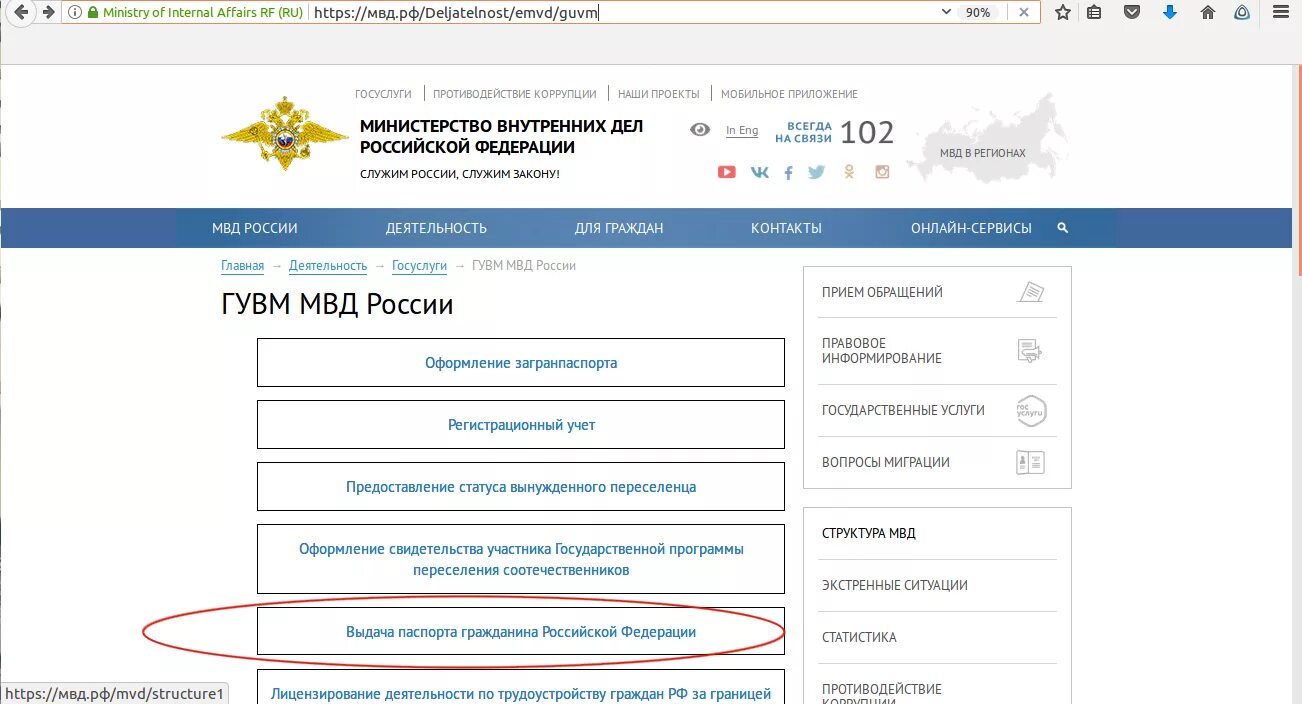Open Статистика in the sidebar

tap(859, 637)
